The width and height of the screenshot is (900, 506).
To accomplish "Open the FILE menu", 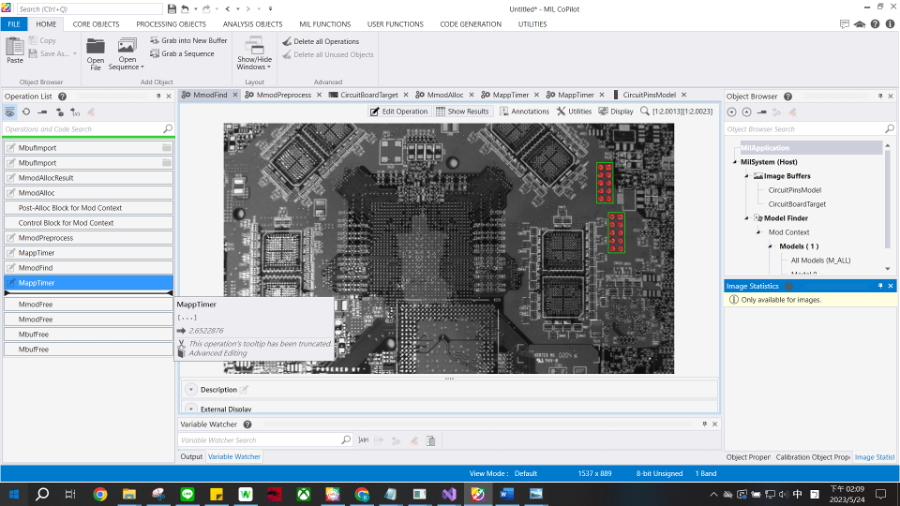I will pyautogui.click(x=14, y=24).
